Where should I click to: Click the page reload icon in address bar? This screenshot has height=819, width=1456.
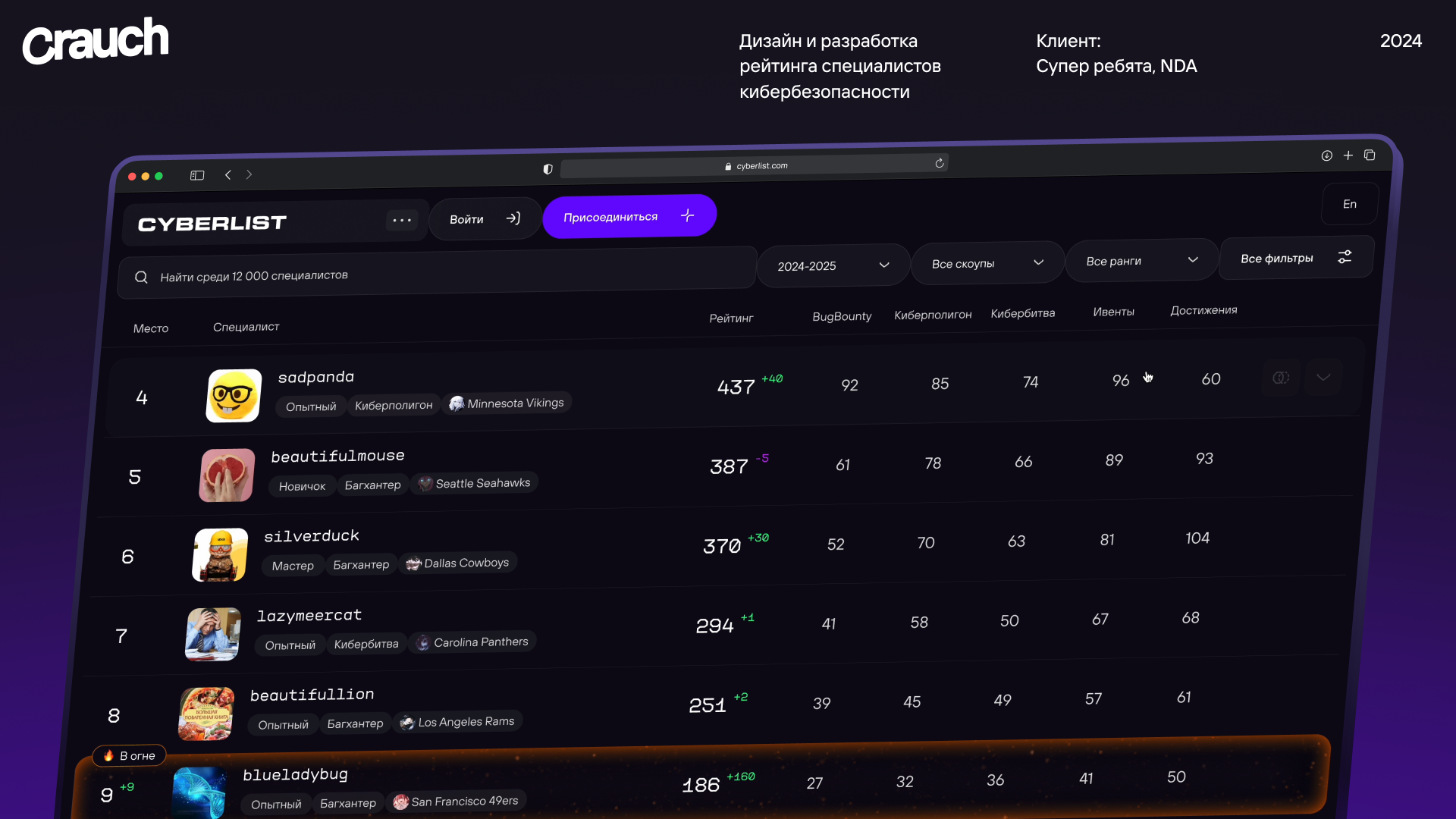pos(940,163)
